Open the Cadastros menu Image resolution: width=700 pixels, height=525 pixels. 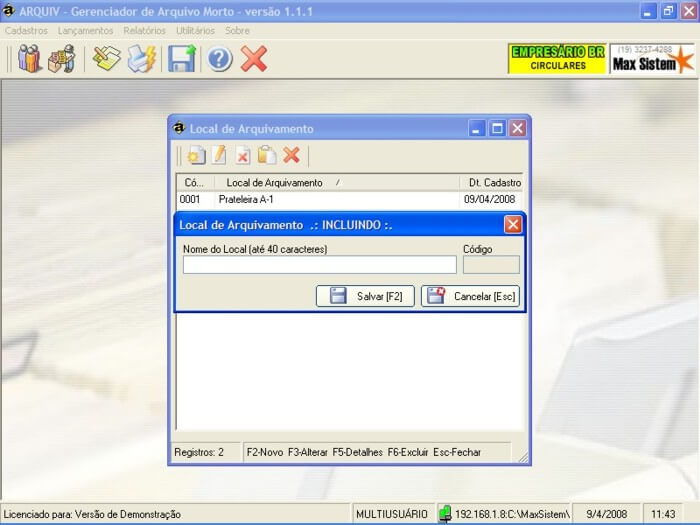[26, 31]
